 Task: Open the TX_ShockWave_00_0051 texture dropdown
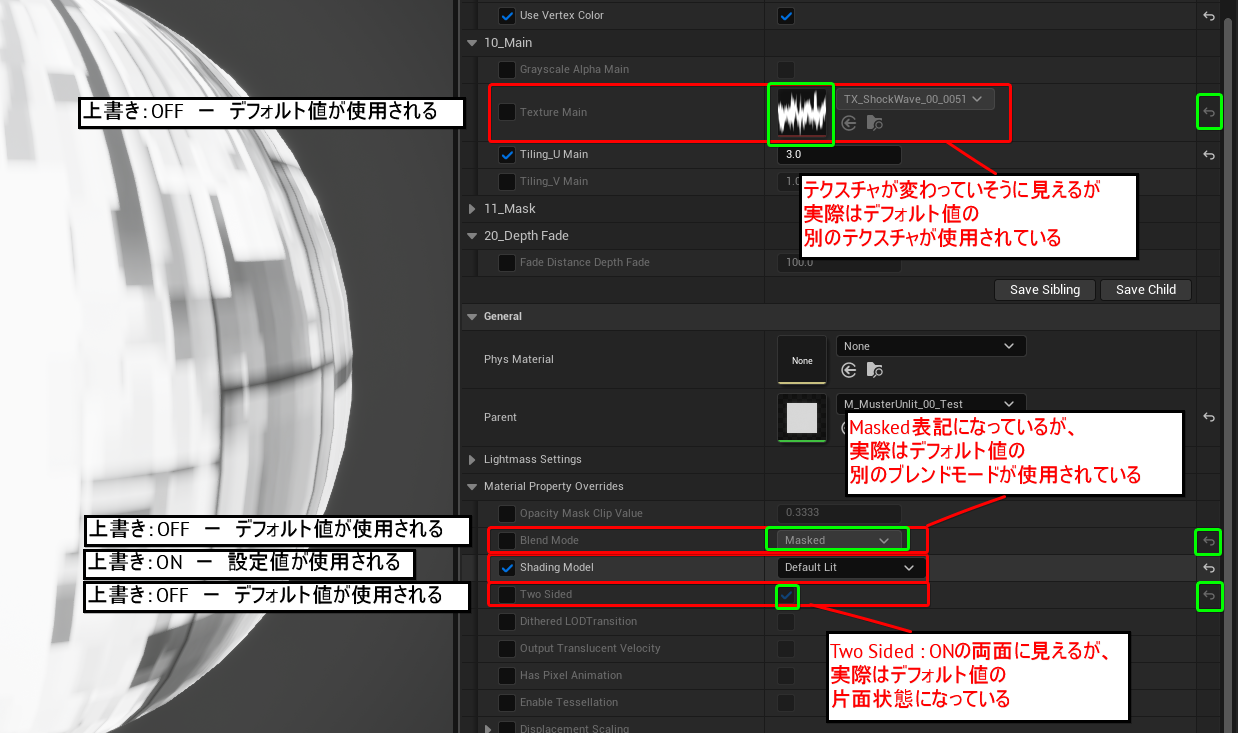coord(914,99)
